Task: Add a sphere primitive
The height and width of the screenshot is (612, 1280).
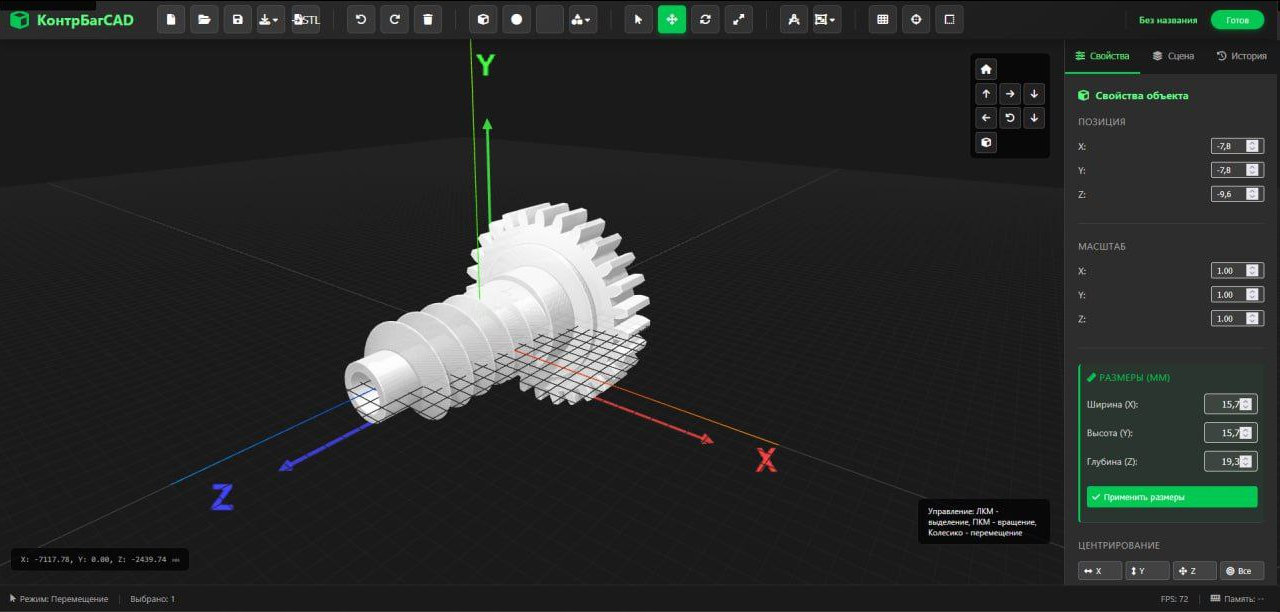Action: (516, 19)
